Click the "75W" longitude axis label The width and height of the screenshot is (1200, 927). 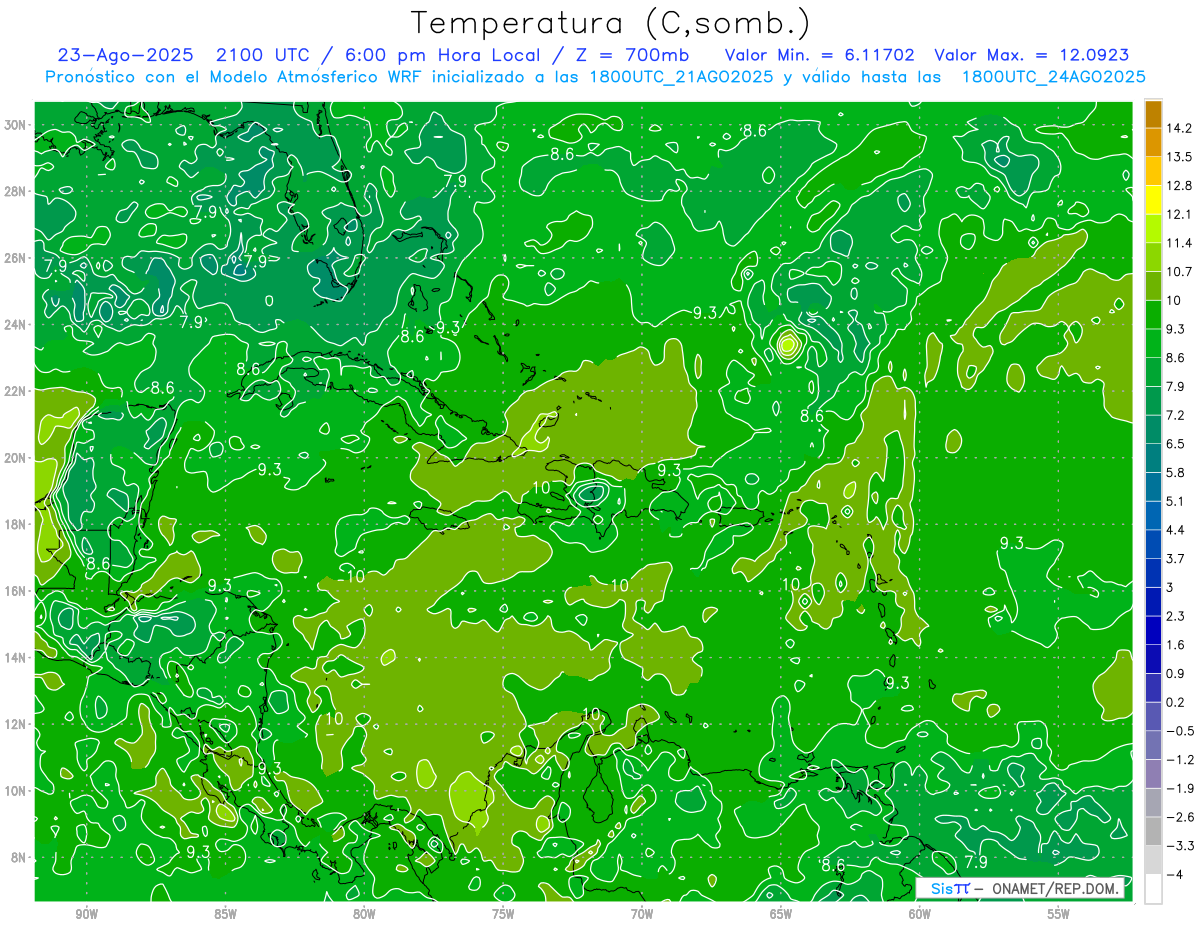[503, 914]
